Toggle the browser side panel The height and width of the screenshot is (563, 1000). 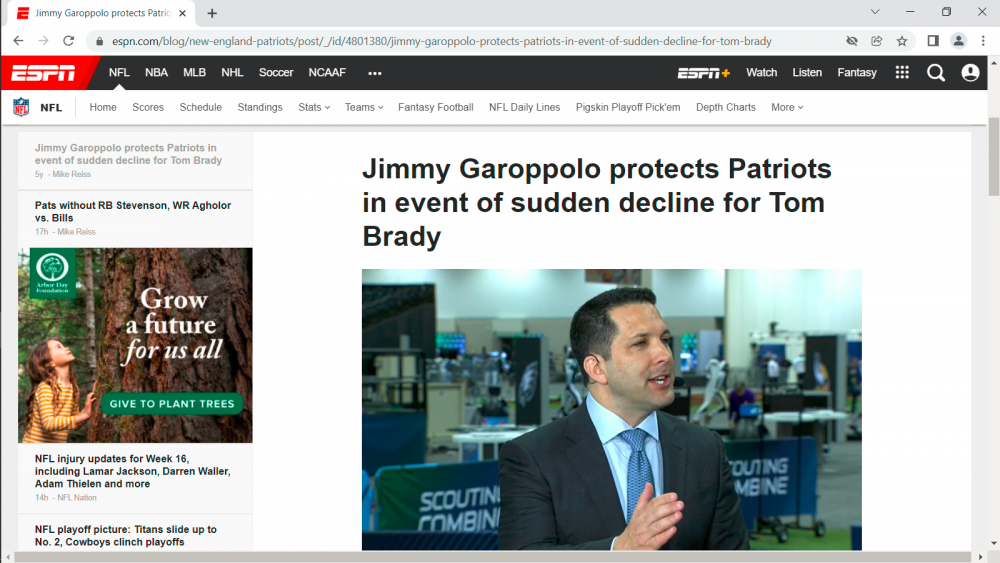933,41
